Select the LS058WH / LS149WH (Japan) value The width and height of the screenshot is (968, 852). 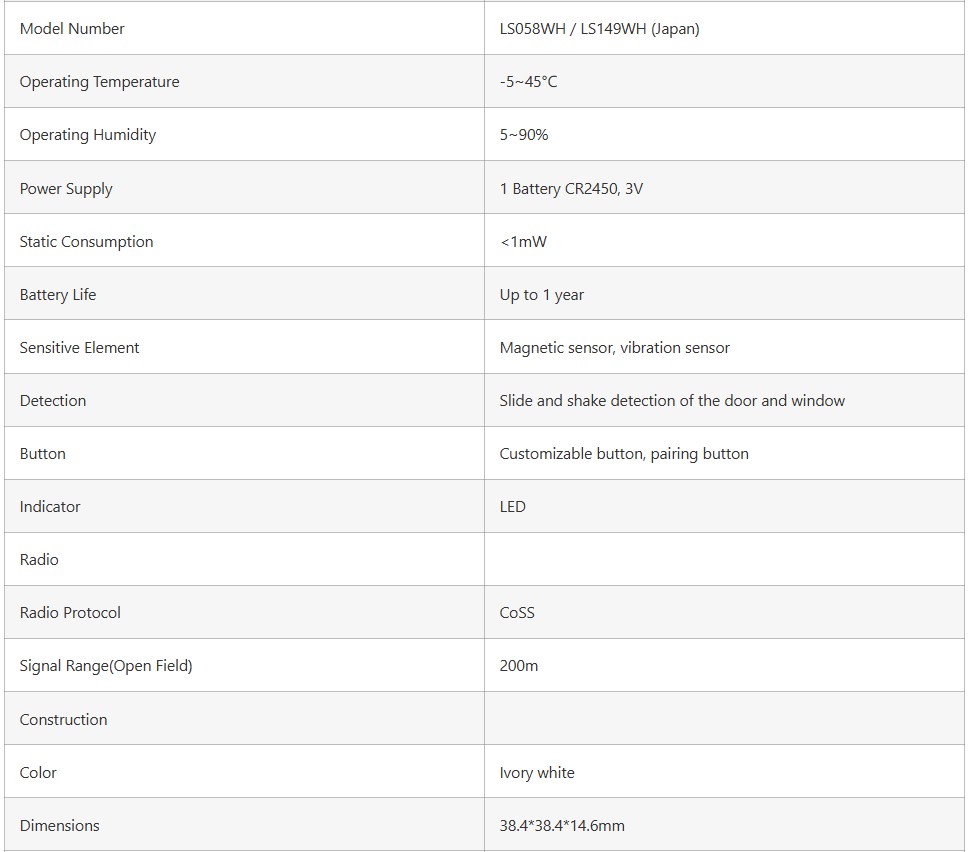pyautogui.click(x=599, y=29)
